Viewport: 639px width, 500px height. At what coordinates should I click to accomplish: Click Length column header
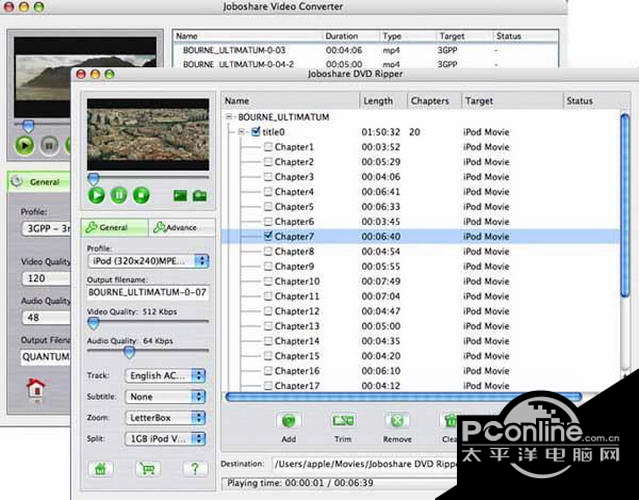[x=383, y=101]
